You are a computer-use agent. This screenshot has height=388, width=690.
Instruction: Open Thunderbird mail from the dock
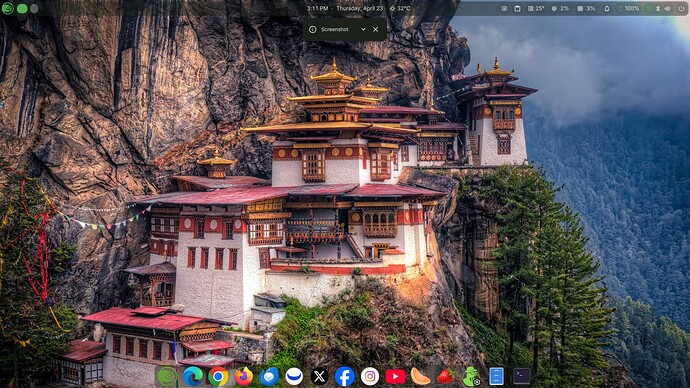[x=269, y=377]
